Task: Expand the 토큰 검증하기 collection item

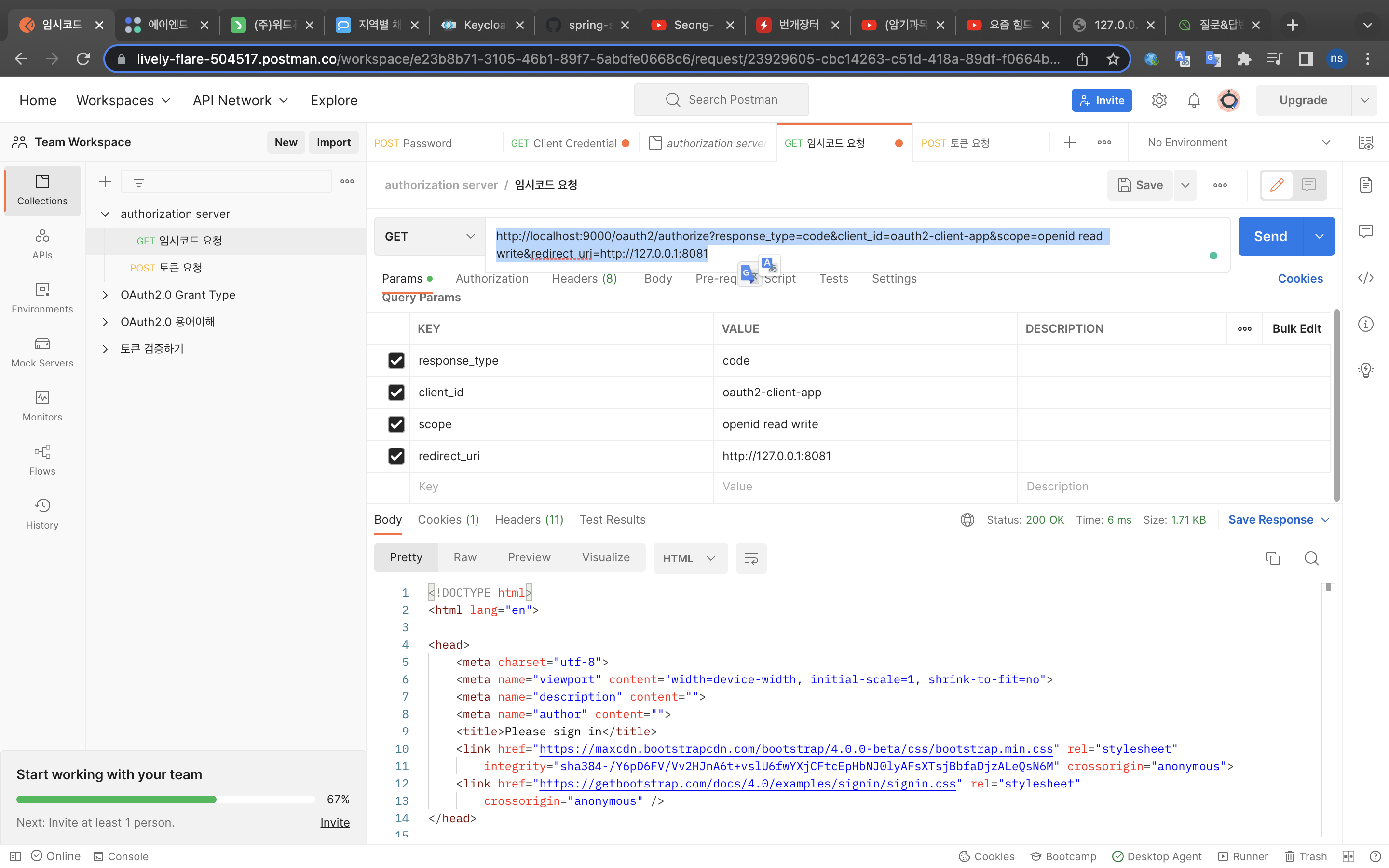Action: pyautogui.click(x=104, y=348)
